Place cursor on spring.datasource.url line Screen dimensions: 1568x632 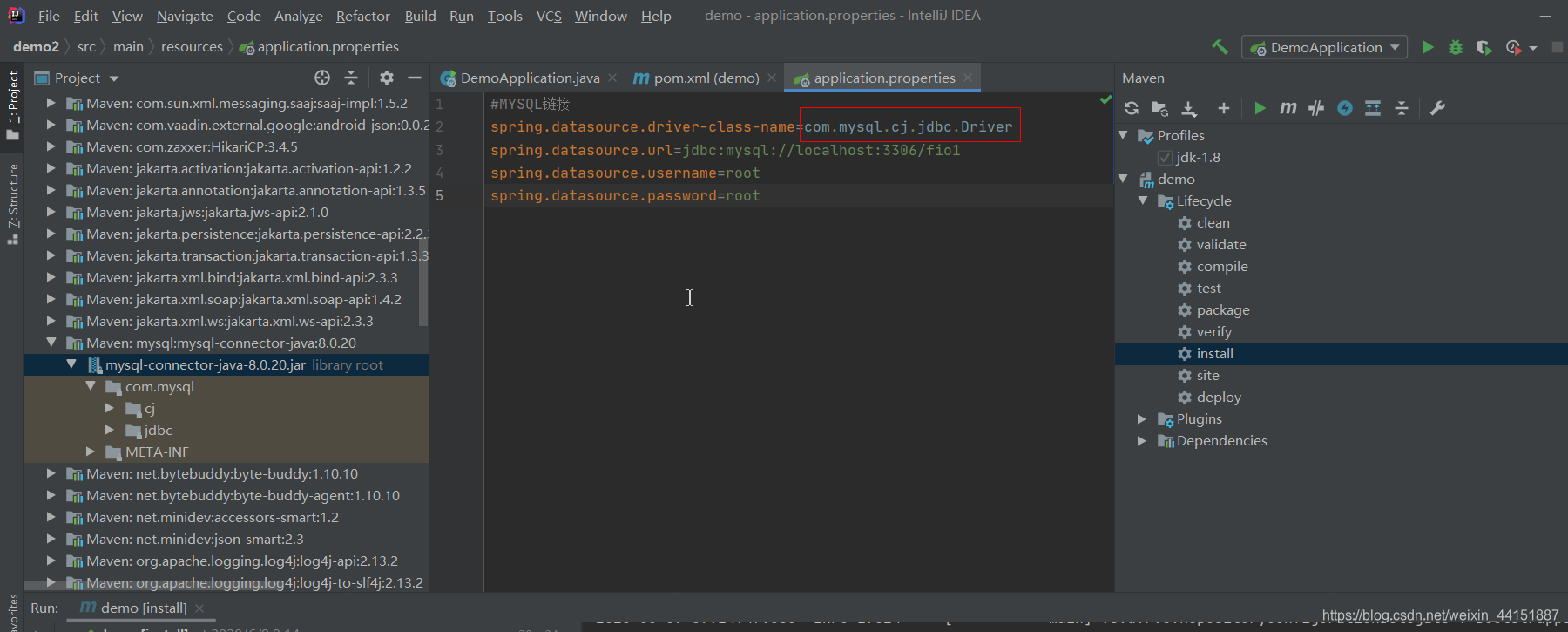tap(725, 150)
